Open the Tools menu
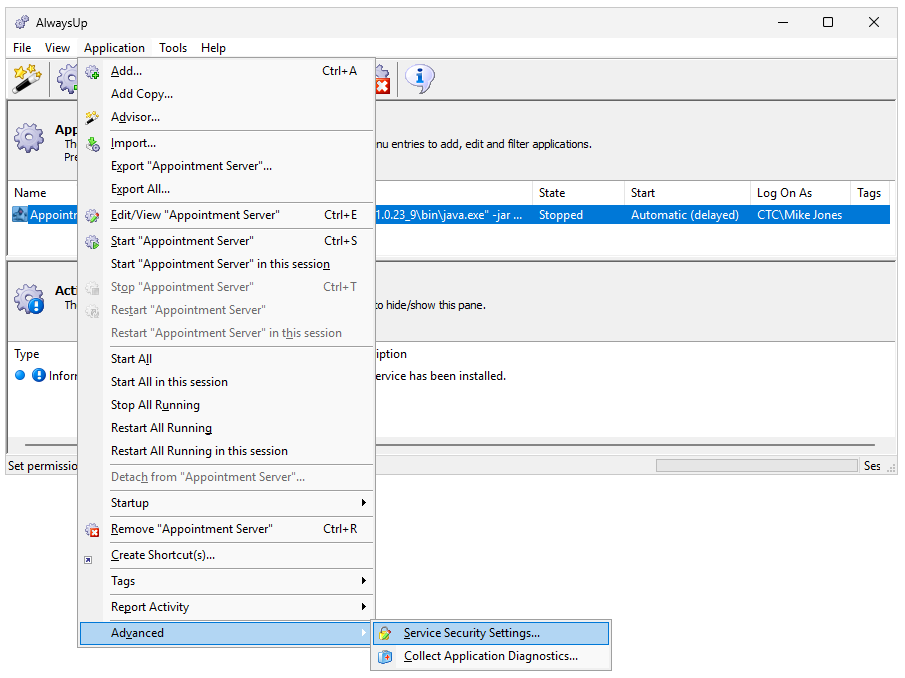The width and height of the screenshot is (905, 678). click(x=172, y=47)
